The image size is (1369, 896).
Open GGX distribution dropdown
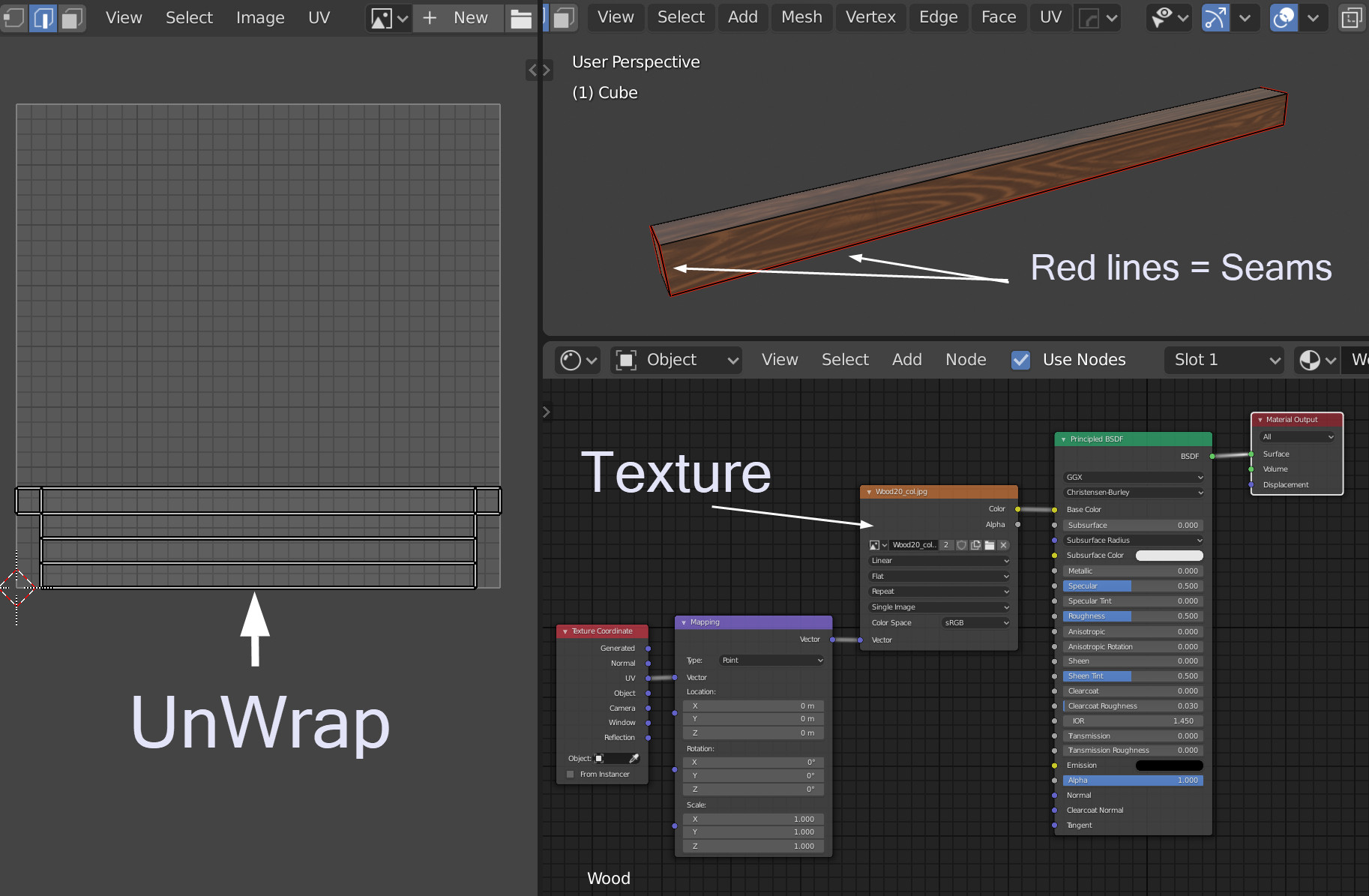(x=1134, y=478)
